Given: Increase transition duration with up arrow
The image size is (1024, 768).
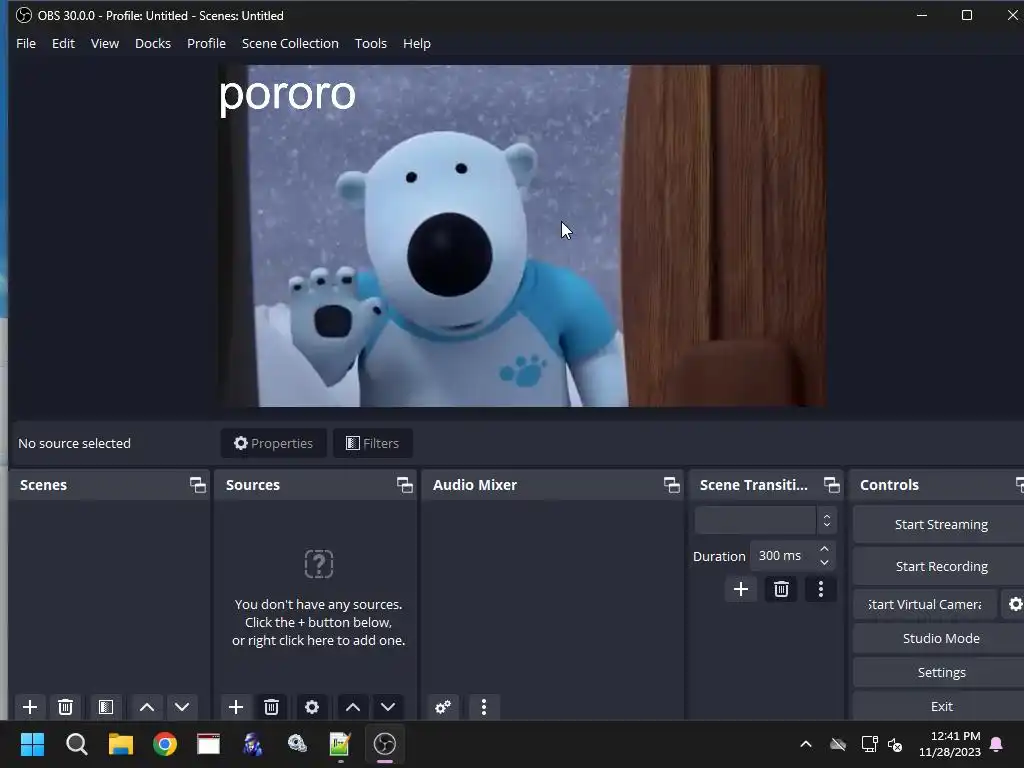Looking at the screenshot, I should click(824, 549).
